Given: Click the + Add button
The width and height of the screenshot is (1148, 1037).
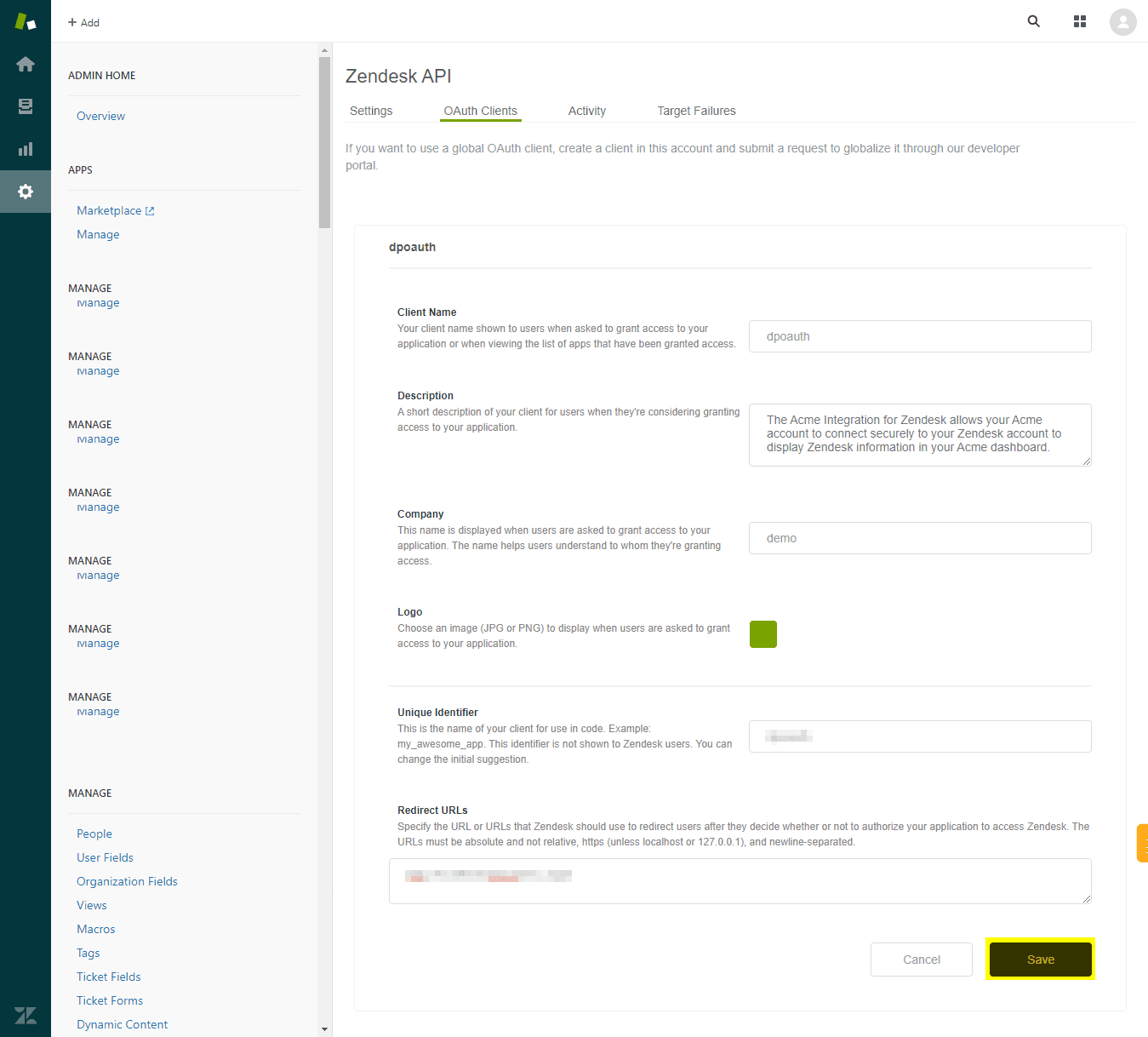Looking at the screenshot, I should click(83, 22).
